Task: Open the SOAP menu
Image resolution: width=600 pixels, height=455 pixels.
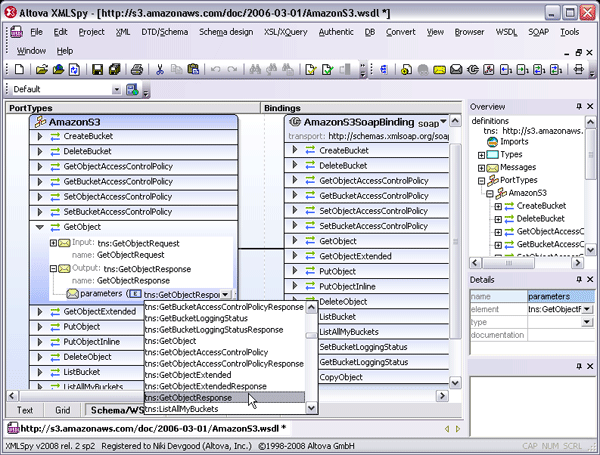Action: tap(538, 32)
